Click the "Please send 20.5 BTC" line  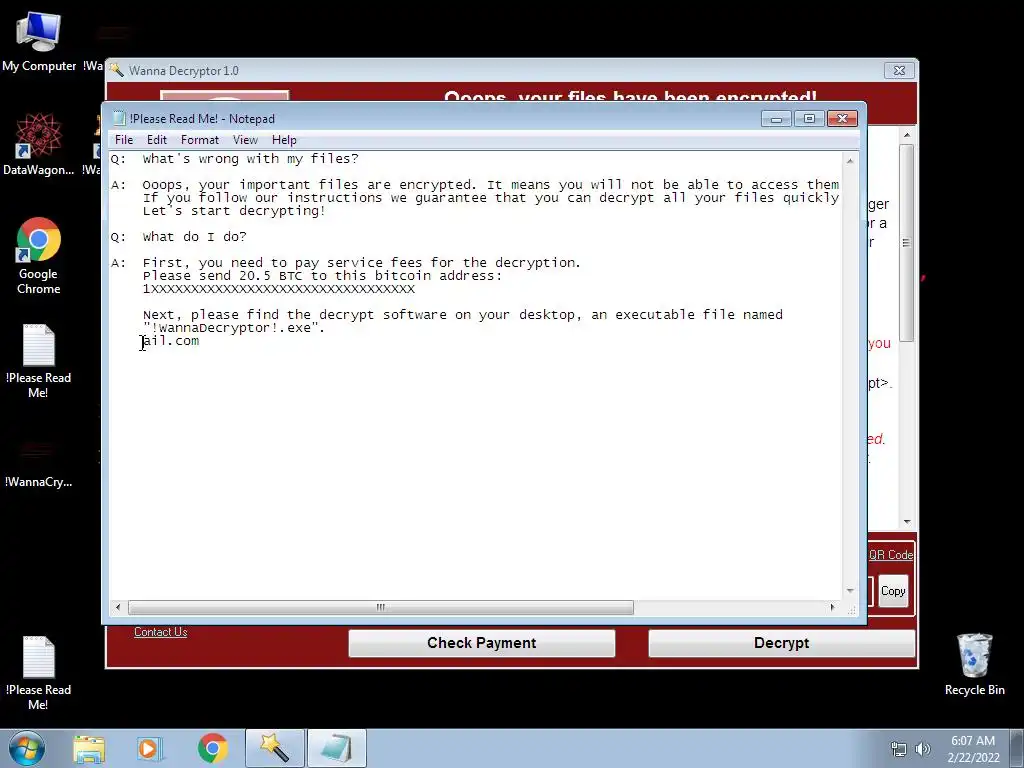[x=323, y=276]
